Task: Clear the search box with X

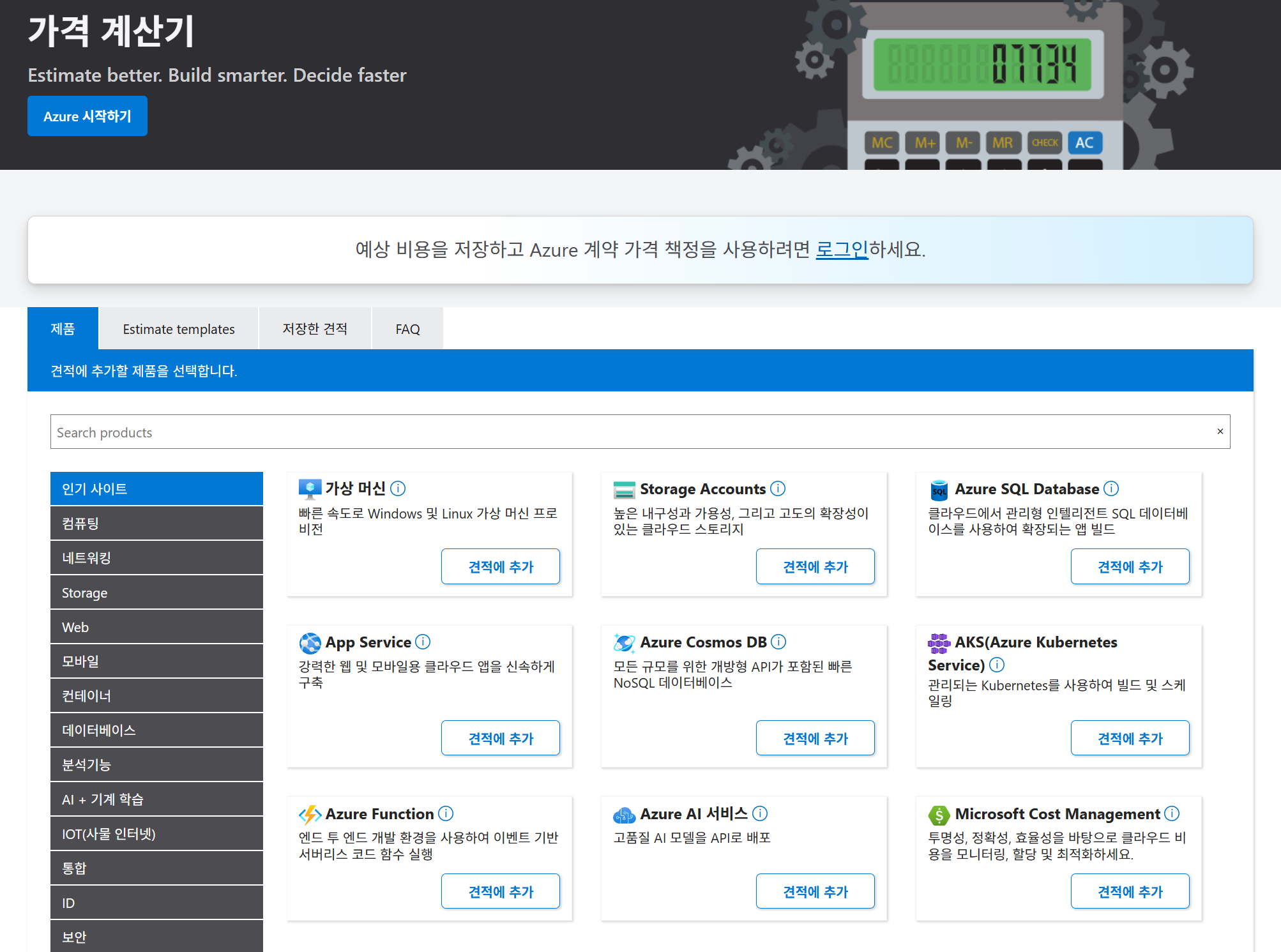Action: [1220, 432]
